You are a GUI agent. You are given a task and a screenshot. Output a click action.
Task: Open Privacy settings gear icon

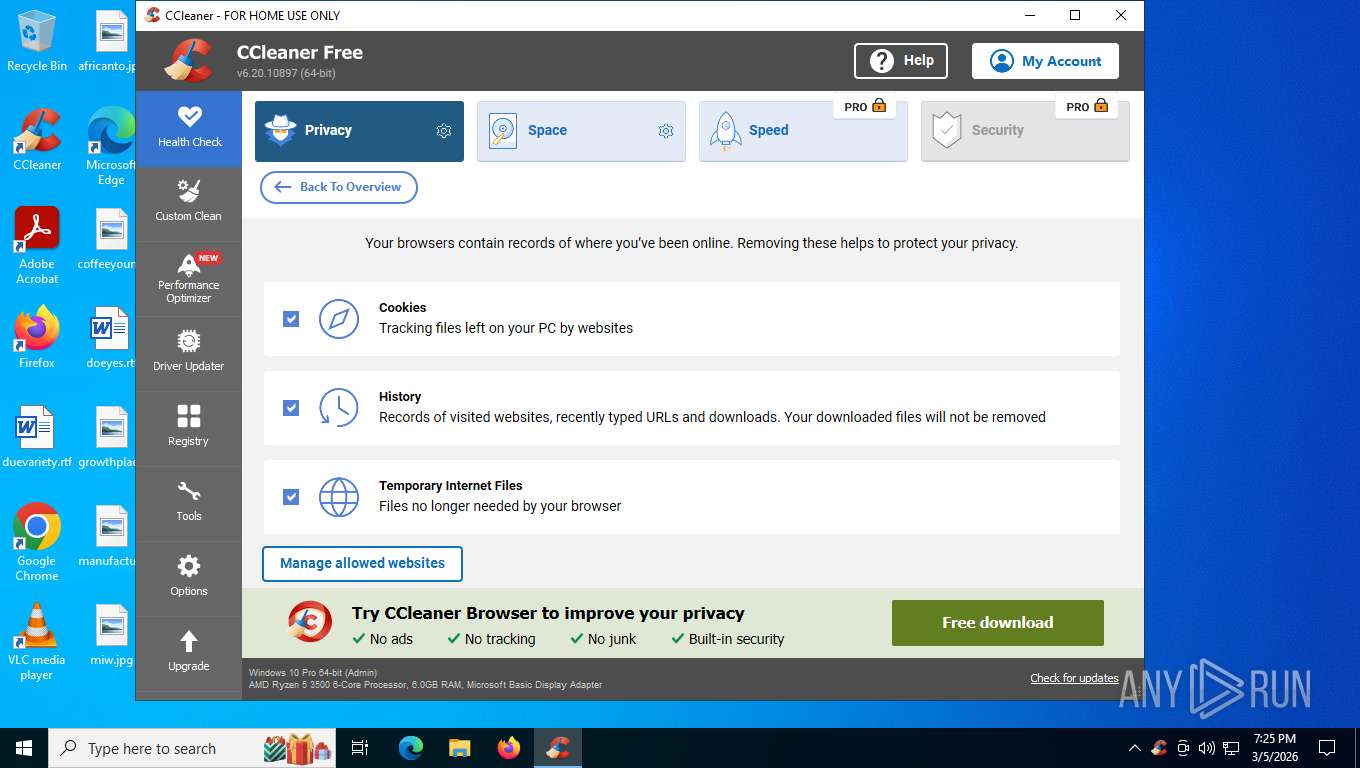click(444, 131)
